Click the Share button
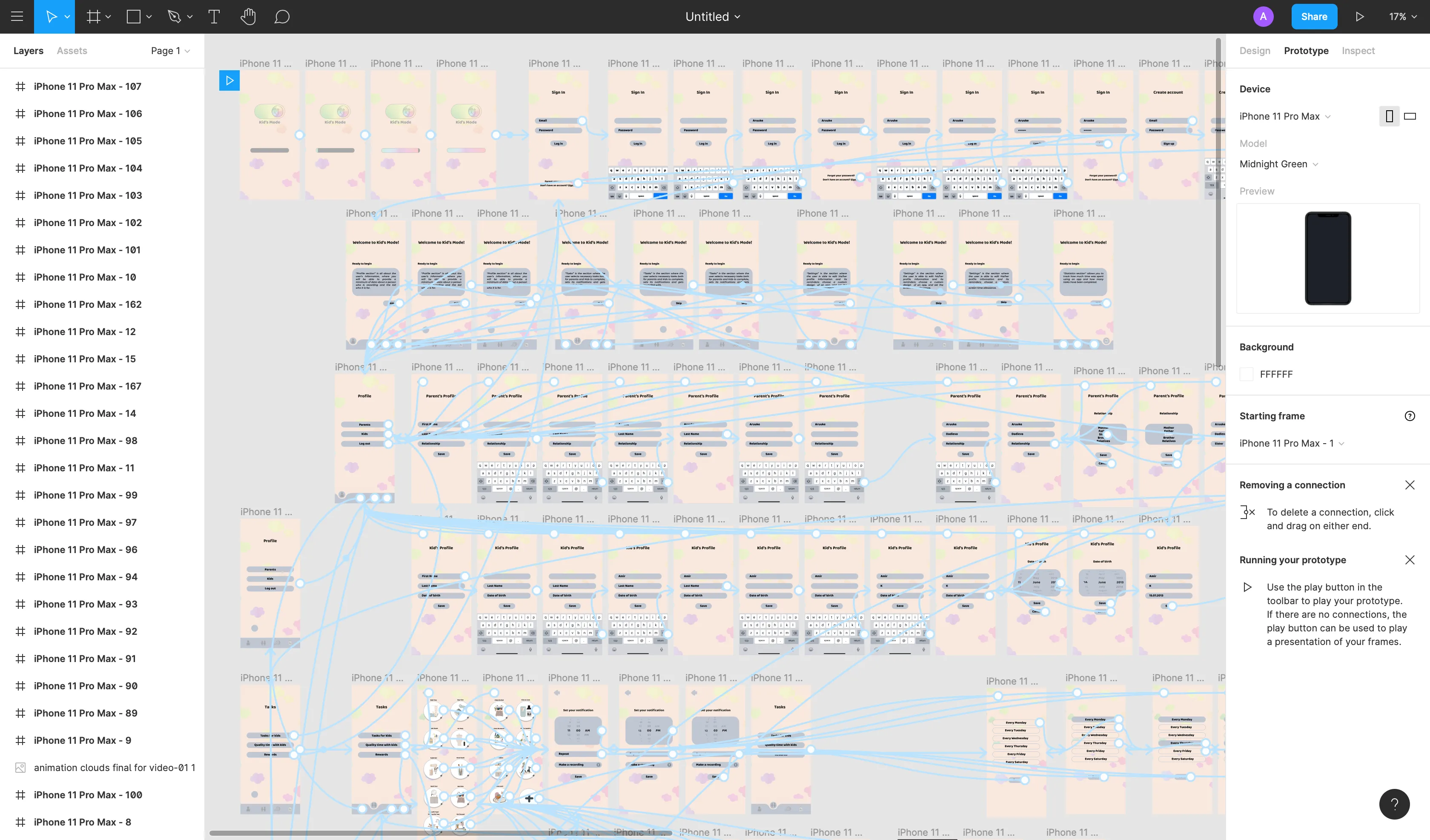 (x=1314, y=16)
